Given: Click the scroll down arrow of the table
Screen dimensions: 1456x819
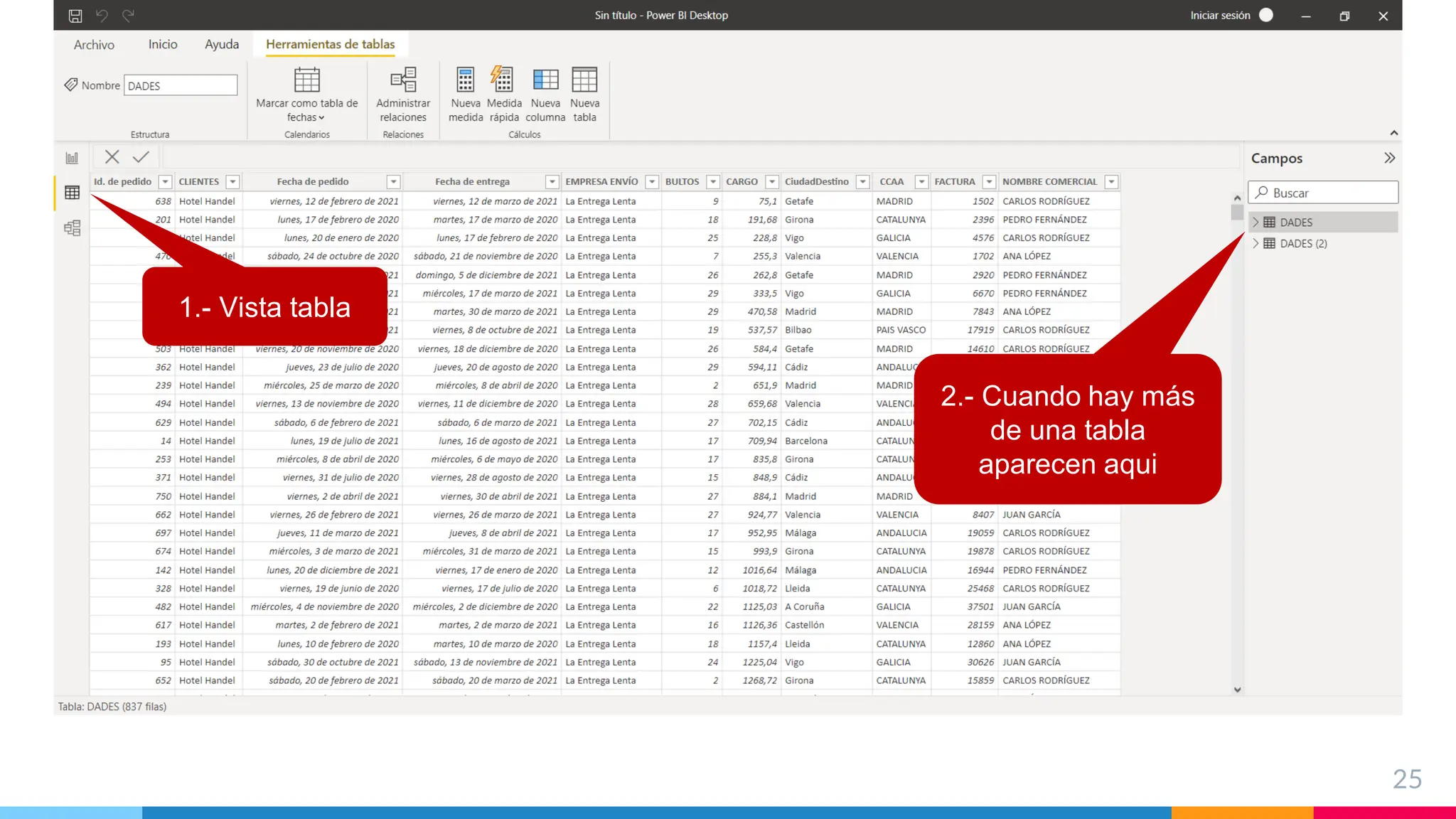Looking at the screenshot, I should tap(1237, 690).
